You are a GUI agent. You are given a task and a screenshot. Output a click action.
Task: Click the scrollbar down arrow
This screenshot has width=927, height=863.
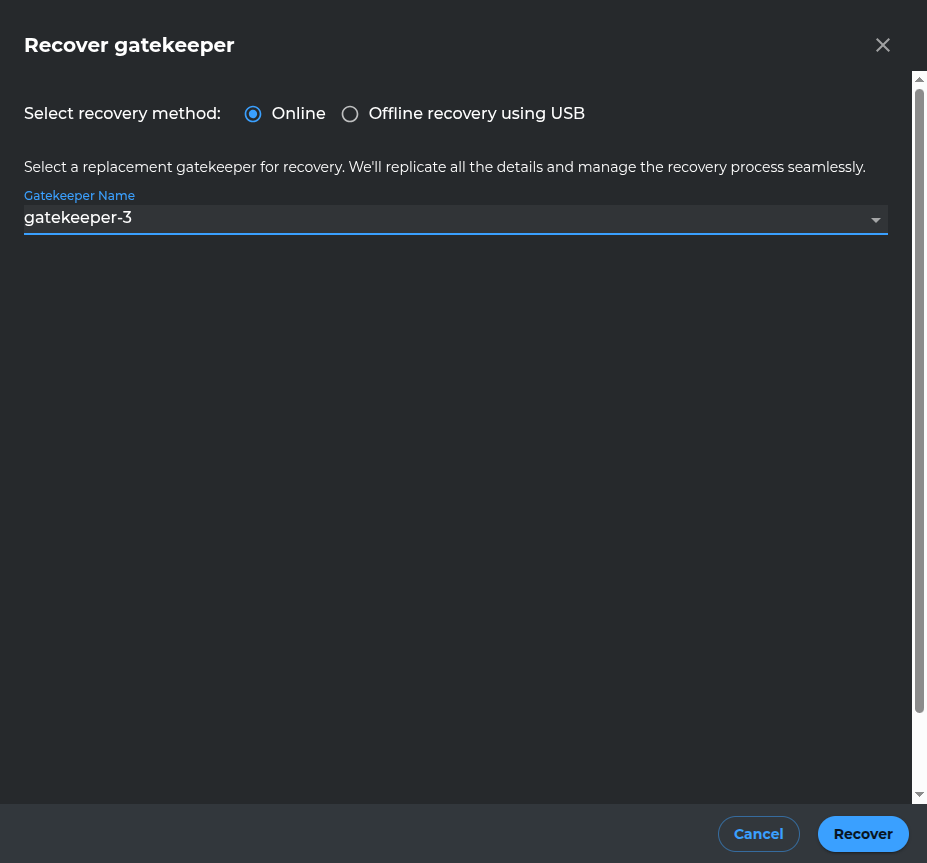click(919, 795)
